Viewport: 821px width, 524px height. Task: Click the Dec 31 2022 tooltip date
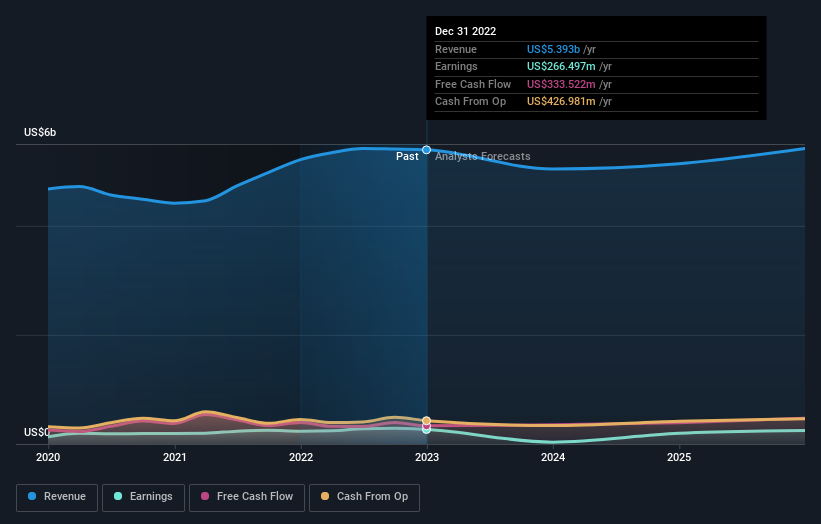click(x=465, y=31)
